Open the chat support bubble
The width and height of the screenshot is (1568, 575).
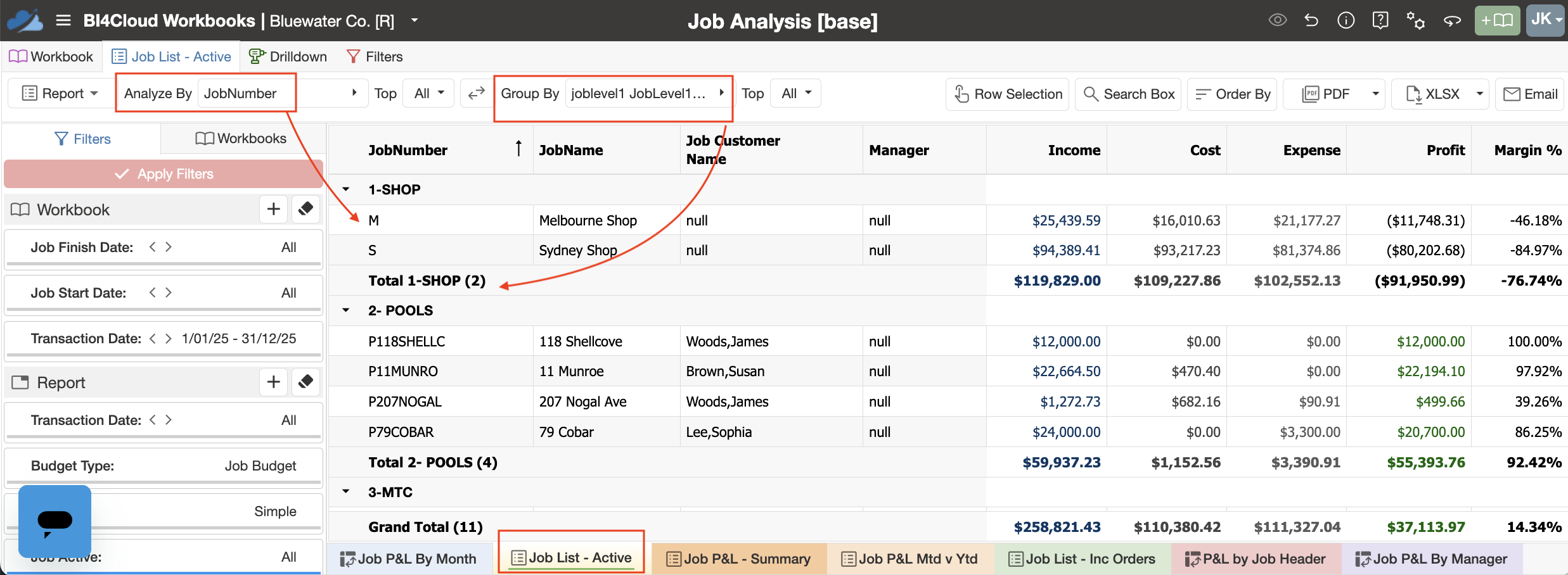pyautogui.click(x=55, y=521)
